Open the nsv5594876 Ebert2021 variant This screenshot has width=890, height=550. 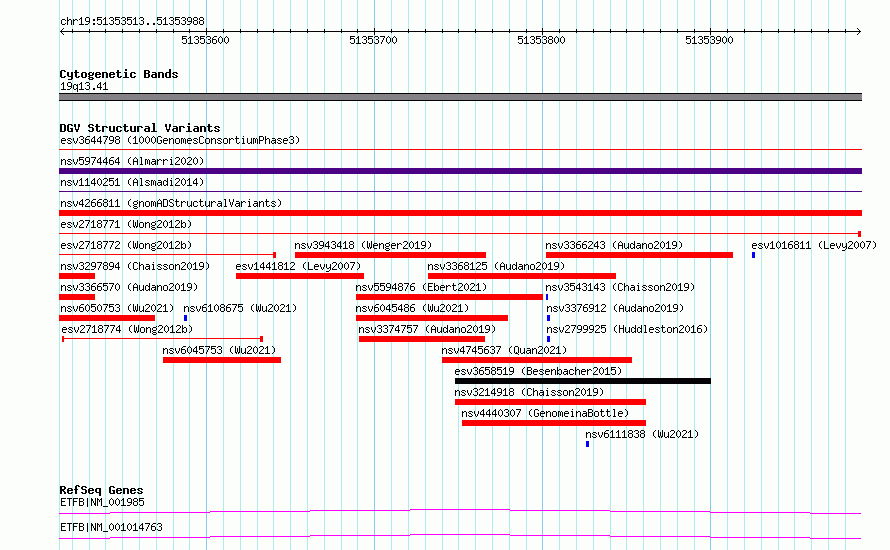[449, 297]
